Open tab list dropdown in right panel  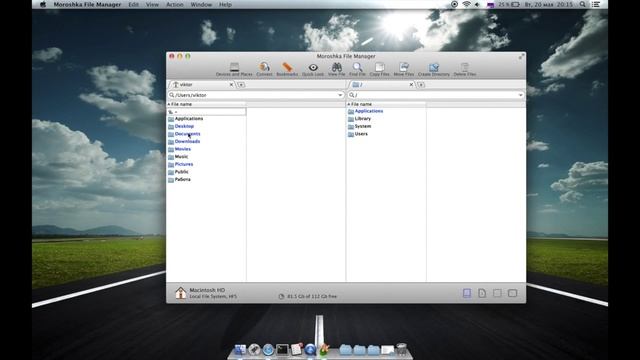[421, 84]
